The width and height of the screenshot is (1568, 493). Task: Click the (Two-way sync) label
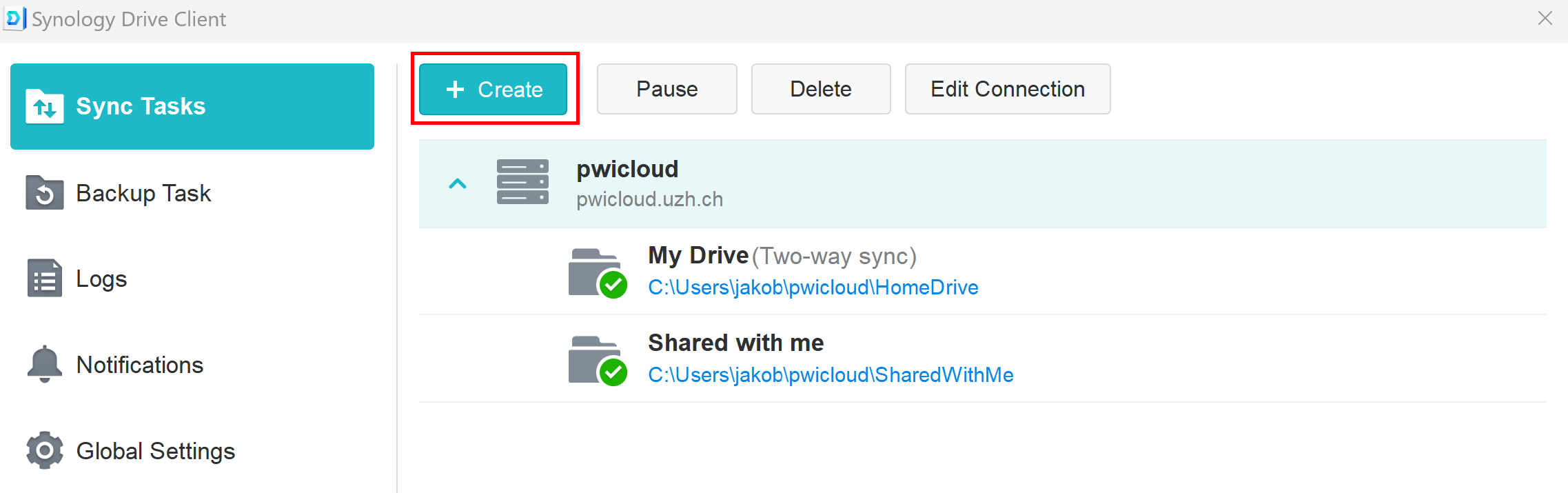[x=834, y=256]
